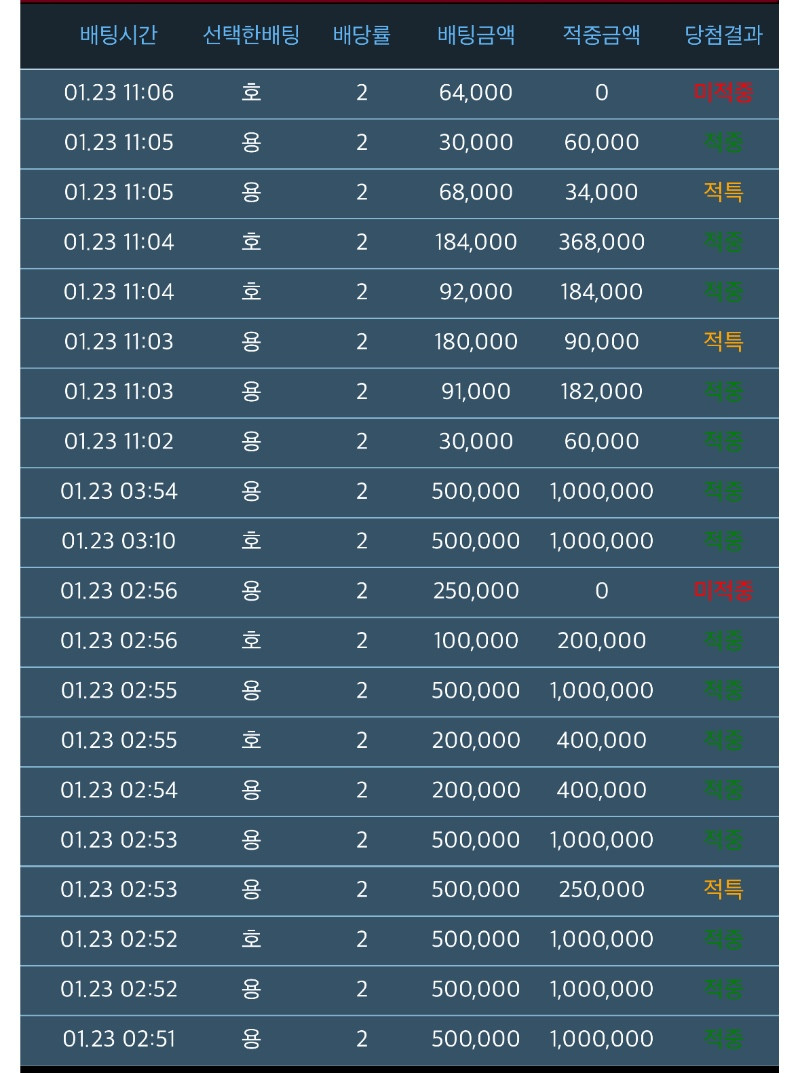
Task: Select the 01.23 03:54 time entry
Action: point(118,491)
